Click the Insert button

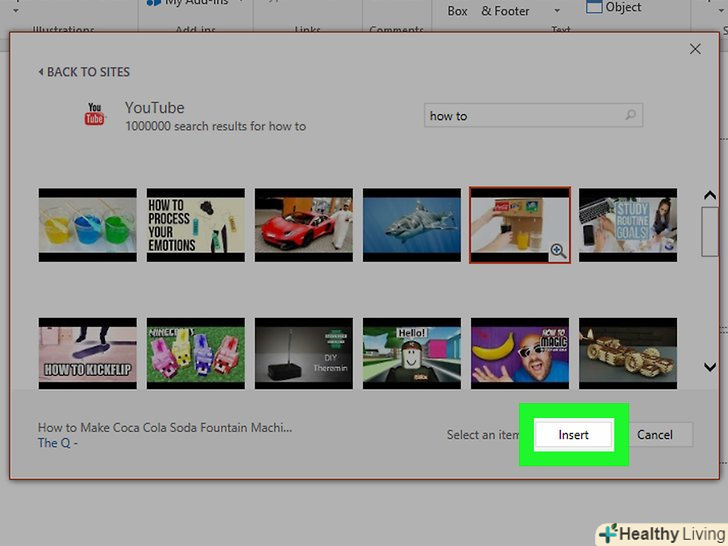click(x=573, y=435)
